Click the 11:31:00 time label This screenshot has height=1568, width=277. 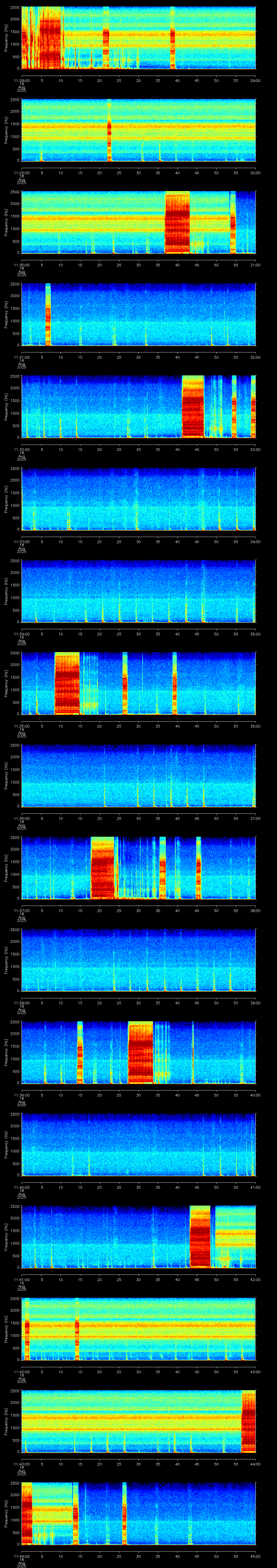[21, 357]
